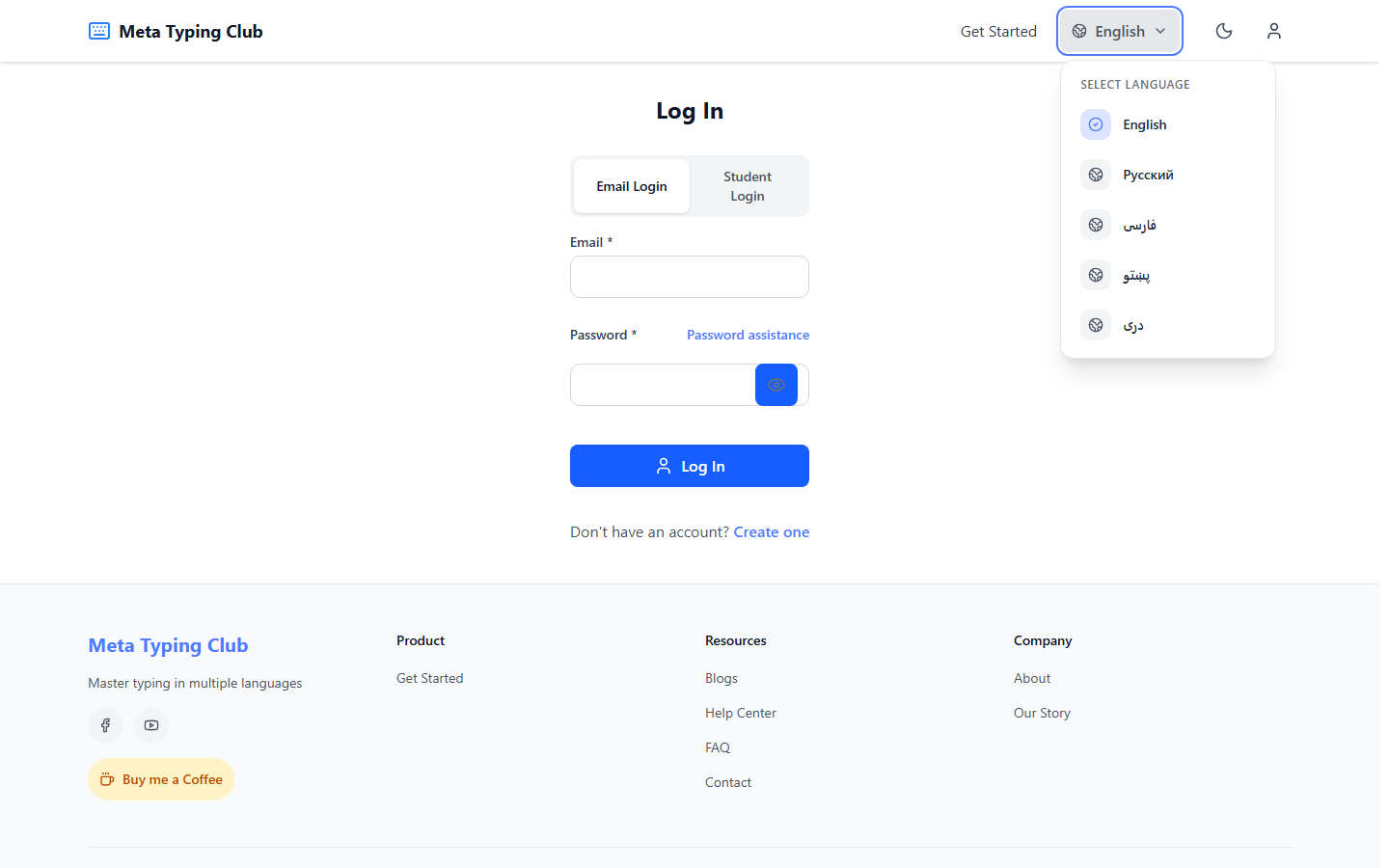Viewport: 1389px width, 868px height.
Task: Open the user account icon in header
Action: 1274,31
